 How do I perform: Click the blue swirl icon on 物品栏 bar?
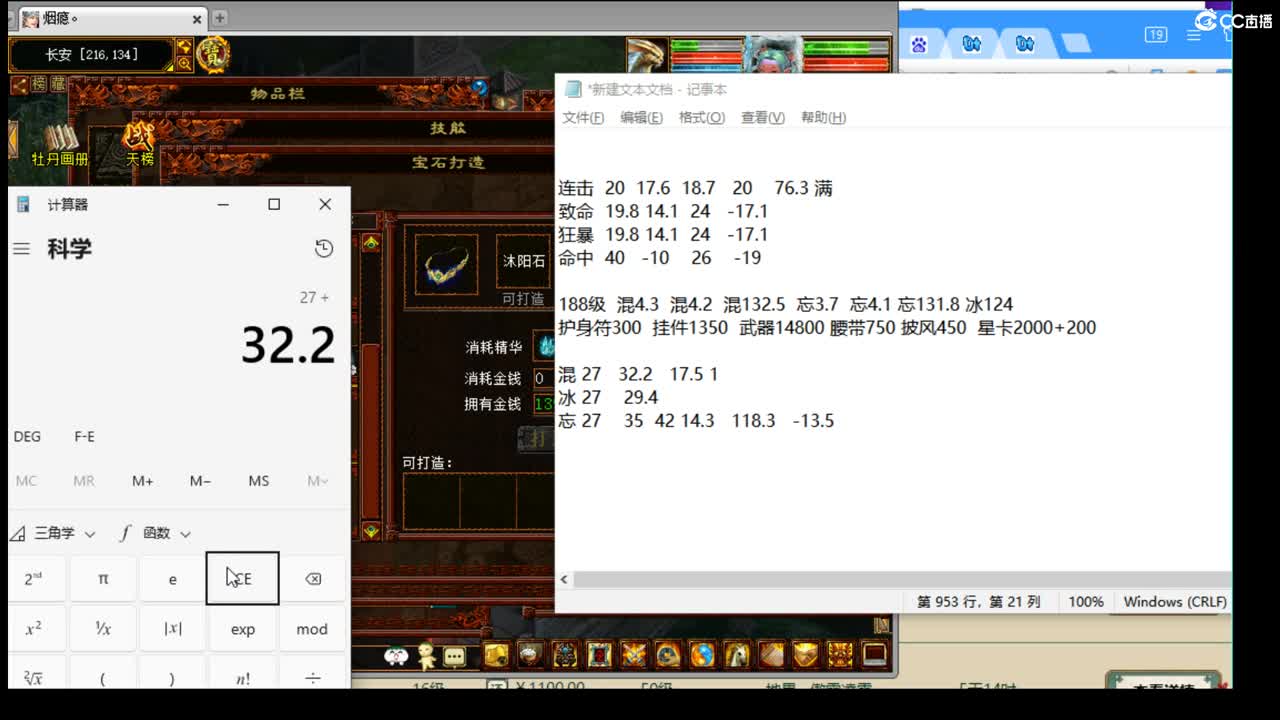[480, 88]
